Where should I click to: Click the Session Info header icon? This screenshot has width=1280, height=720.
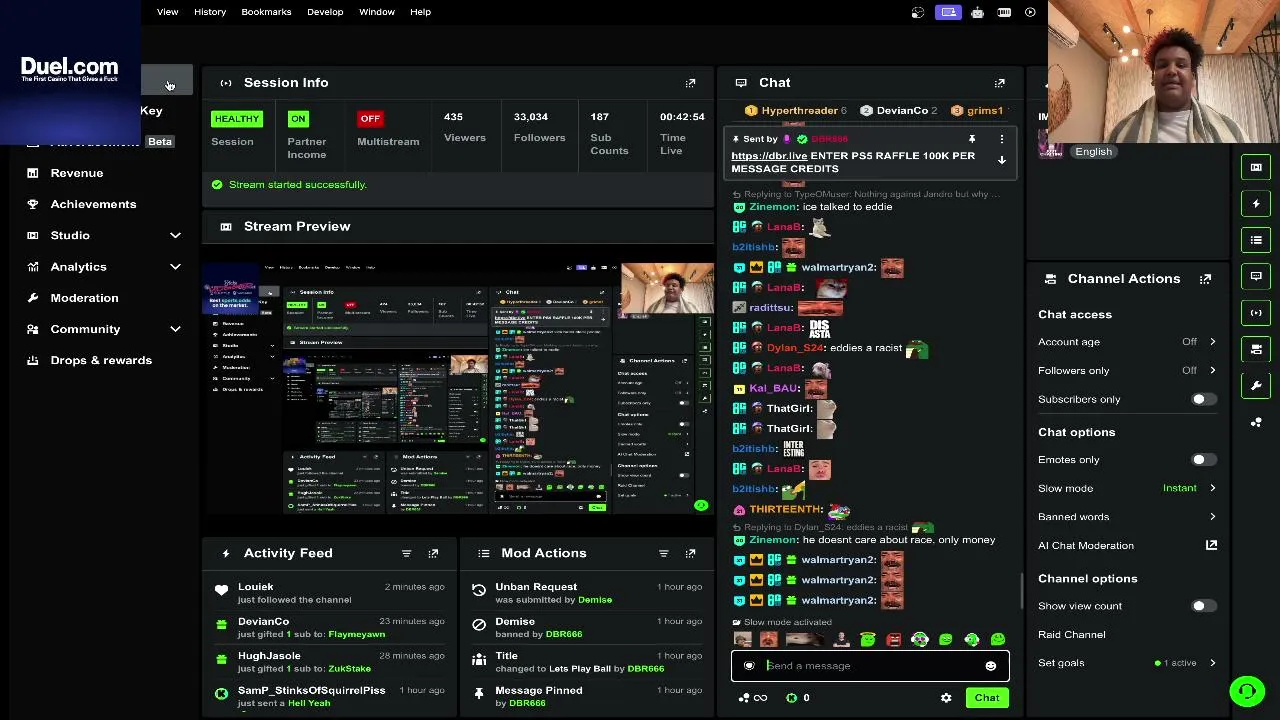pyautogui.click(x=226, y=83)
